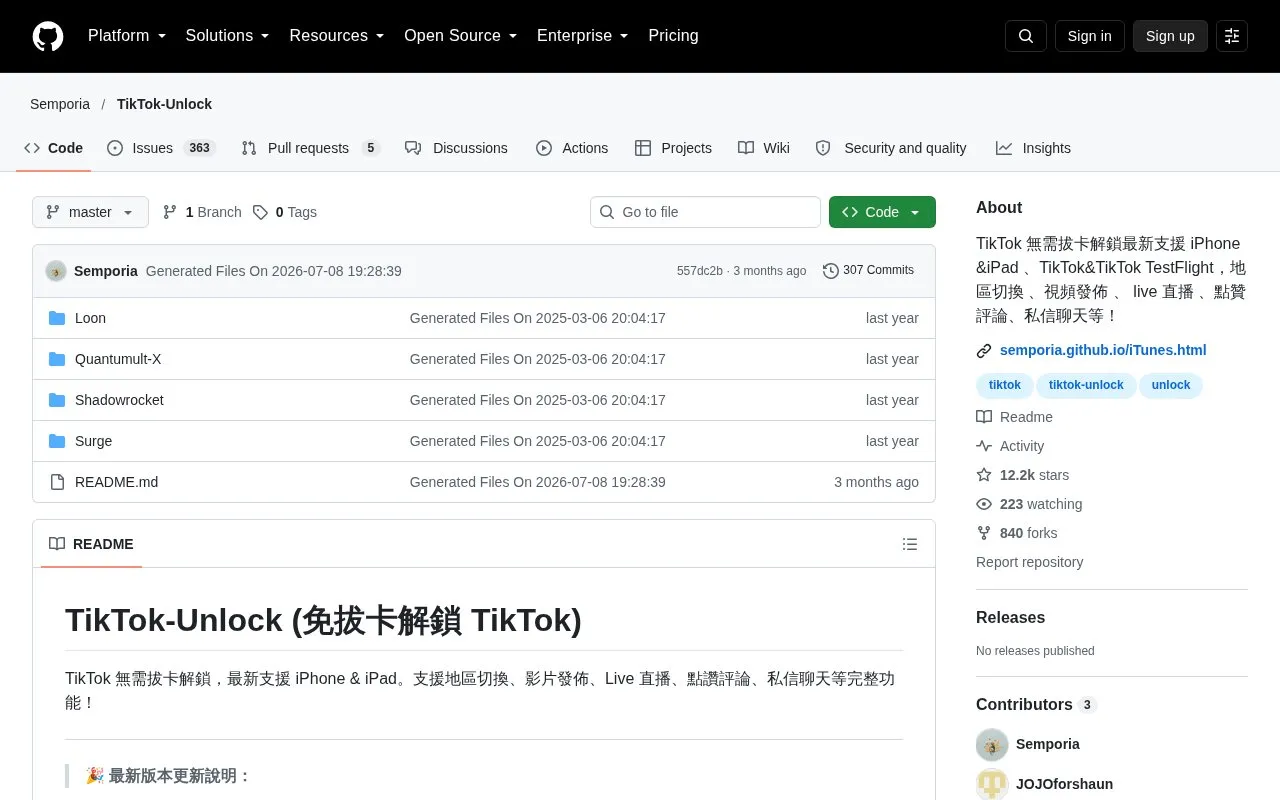Open the Wiki tab
This screenshot has height=800, width=1280.
[764, 148]
